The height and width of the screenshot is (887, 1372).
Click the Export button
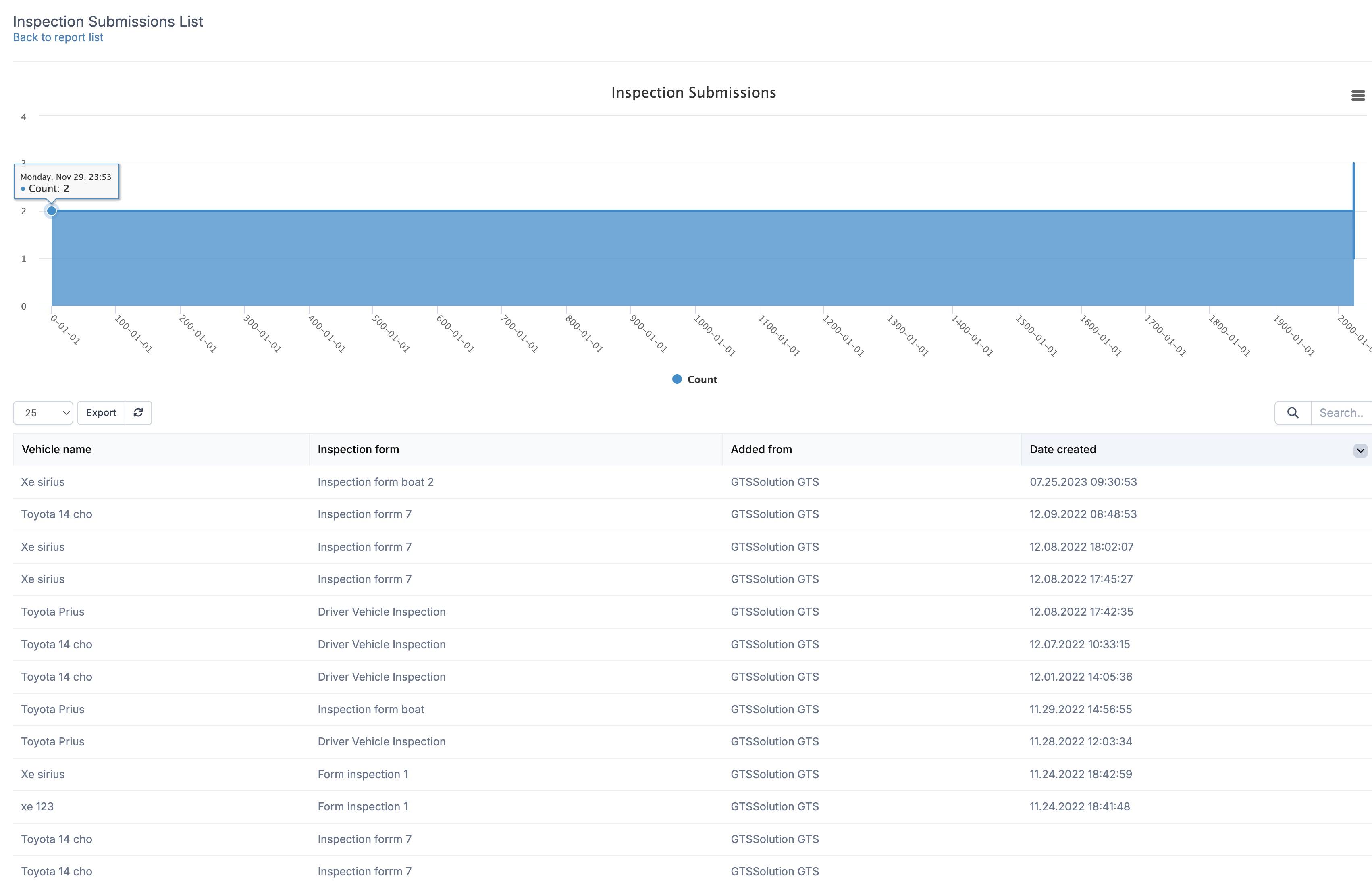(x=101, y=412)
